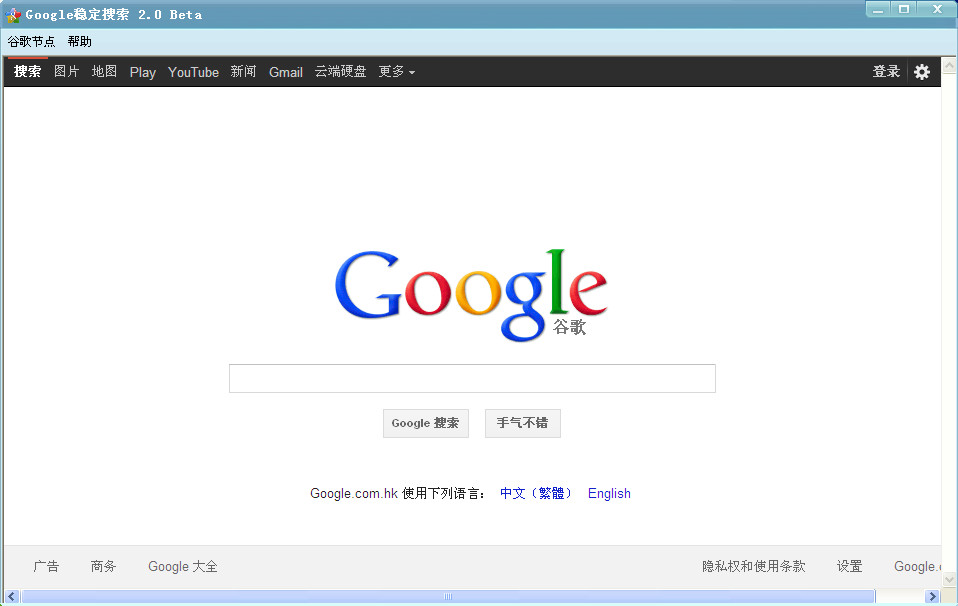Click the vertical scrollbar up arrow
Image resolution: width=958 pixels, height=606 pixels.
949,64
